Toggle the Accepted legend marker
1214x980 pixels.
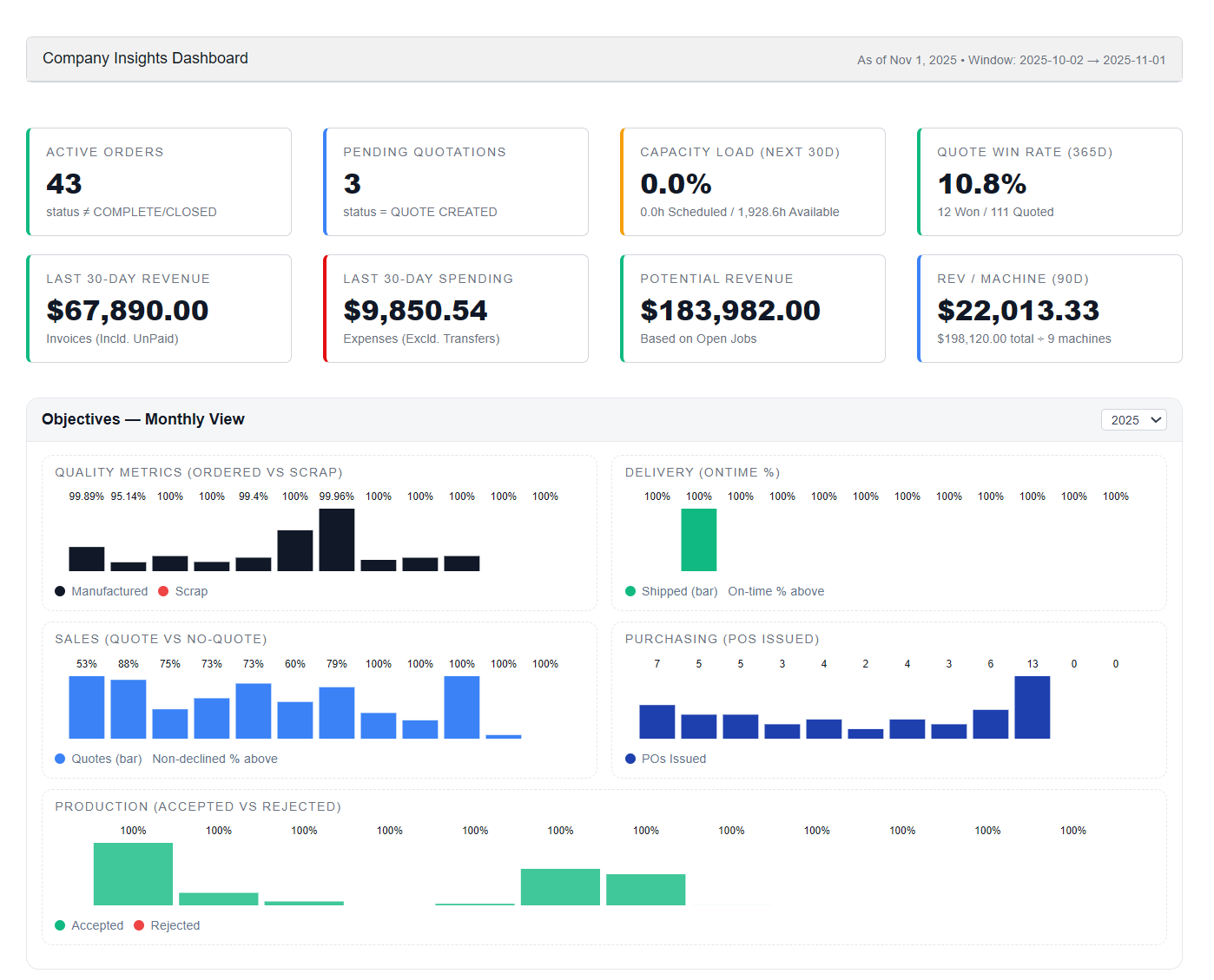[60, 925]
